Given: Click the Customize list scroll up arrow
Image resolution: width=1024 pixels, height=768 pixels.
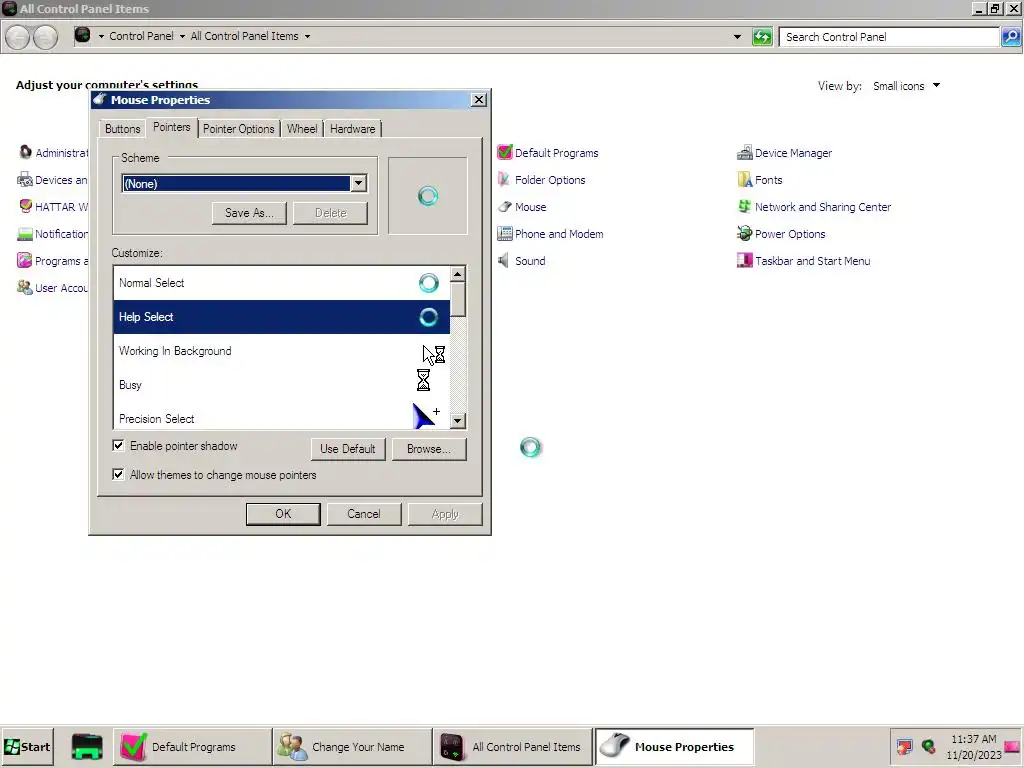Looking at the screenshot, I should tap(458, 274).
